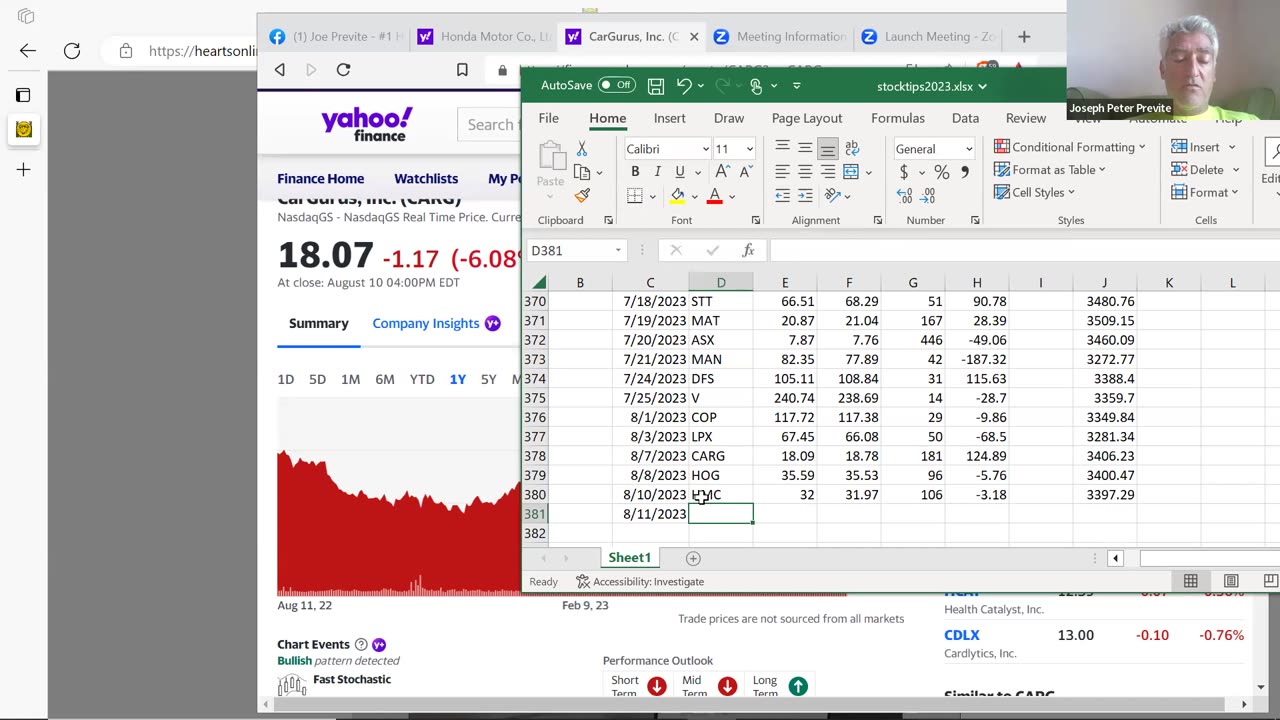The height and width of the screenshot is (720, 1280).
Task: Open the Page Layout ribbon tab
Action: click(x=807, y=118)
